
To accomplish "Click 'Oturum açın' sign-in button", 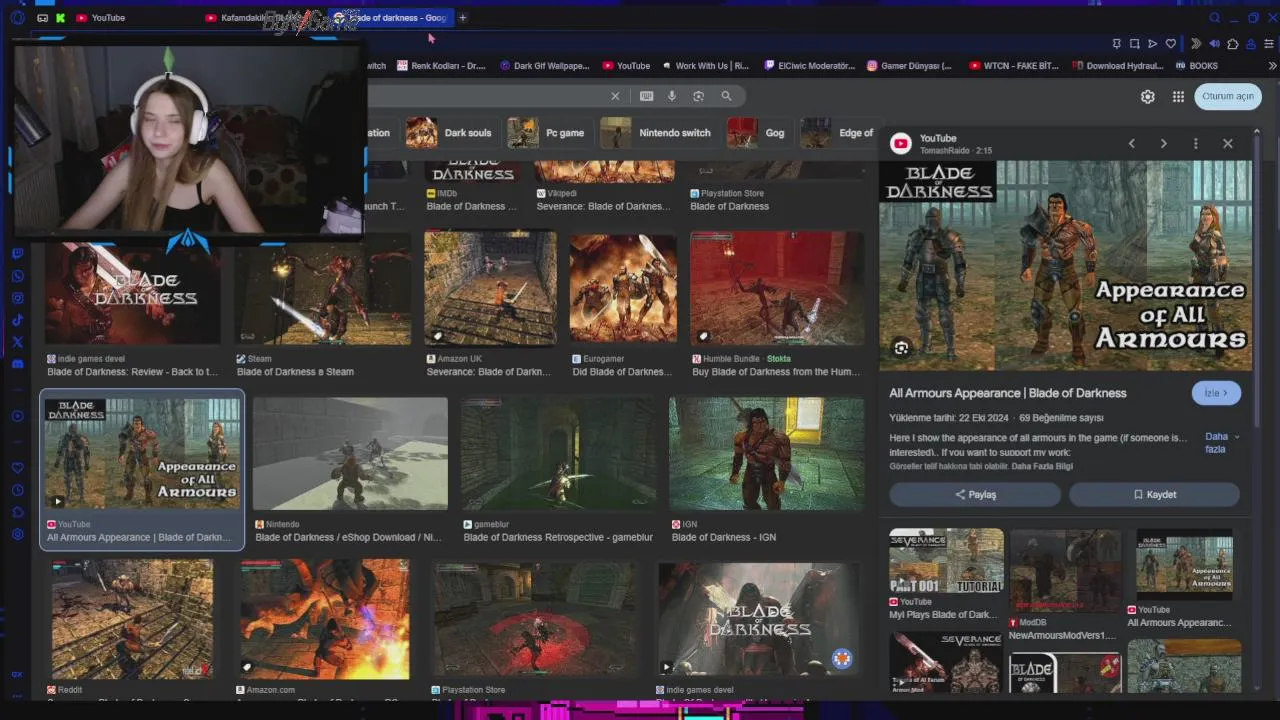I will pyautogui.click(x=1227, y=96).
